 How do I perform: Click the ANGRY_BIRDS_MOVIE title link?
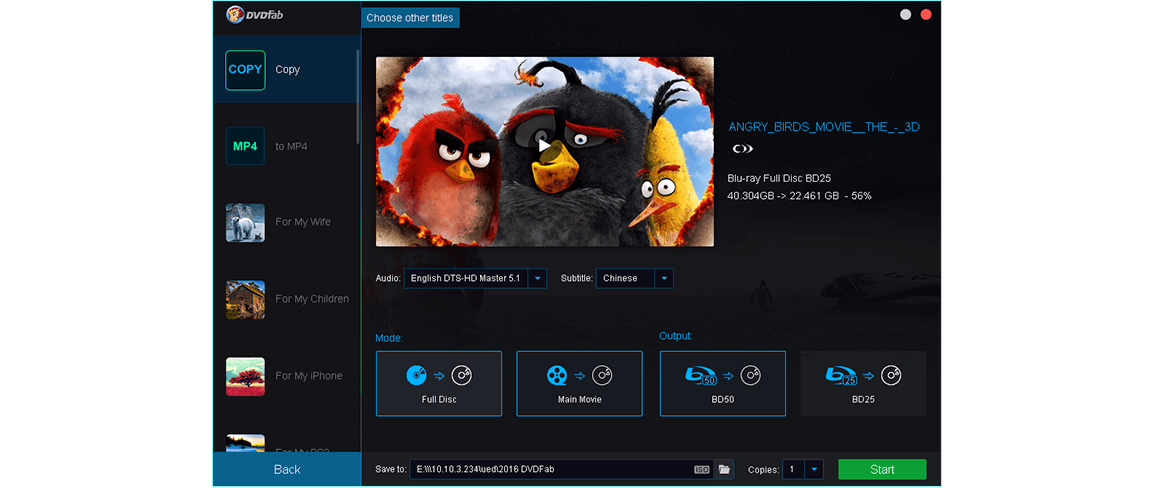click(x=824, y=127)
